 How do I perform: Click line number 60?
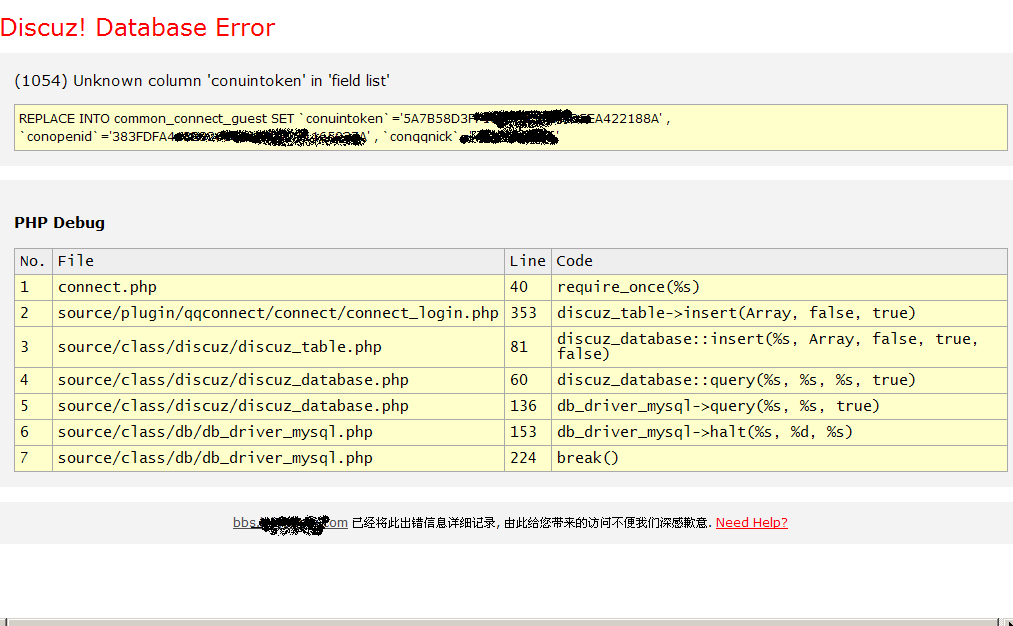click(528, 381)
